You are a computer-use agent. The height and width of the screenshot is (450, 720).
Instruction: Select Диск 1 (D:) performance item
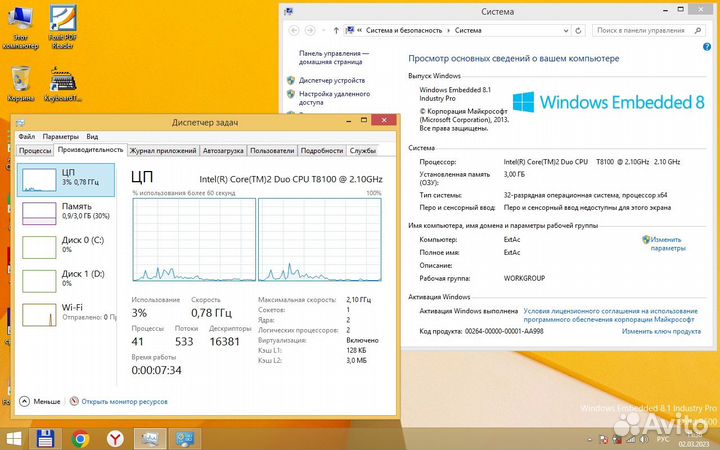point(66,281)
